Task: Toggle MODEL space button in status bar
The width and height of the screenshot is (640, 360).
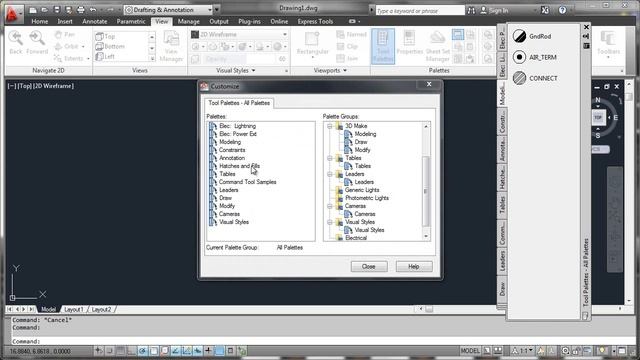Action: (x=470, y=351)
